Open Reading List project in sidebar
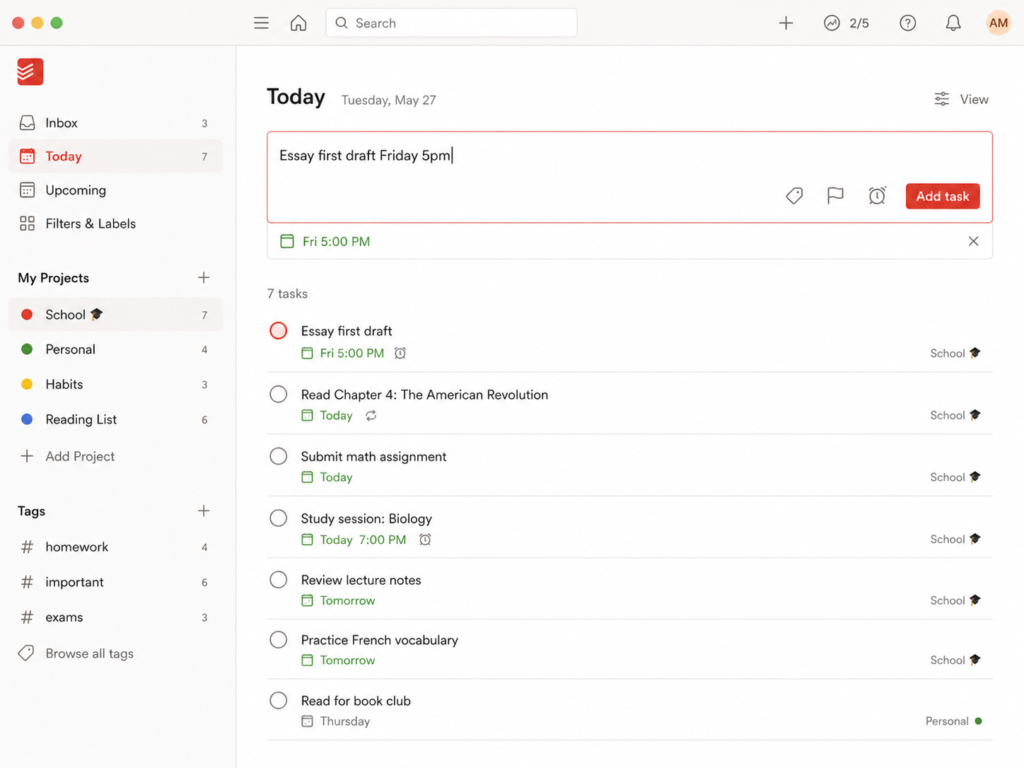Image resolution: width=1024 pixels, height=768 pixels. [116, 419]
